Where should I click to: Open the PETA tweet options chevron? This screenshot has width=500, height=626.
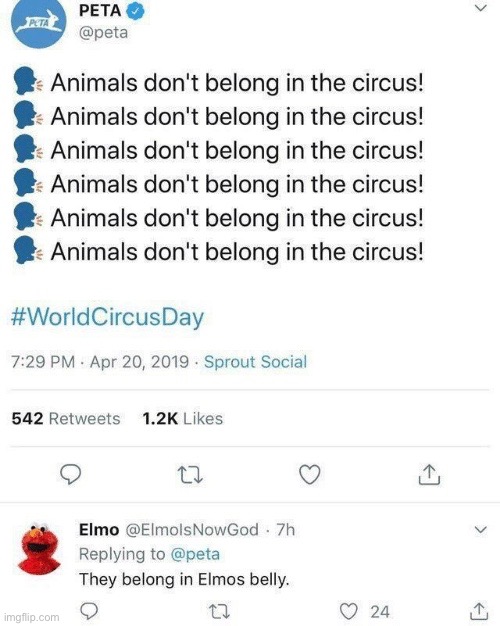coord(481,8)
